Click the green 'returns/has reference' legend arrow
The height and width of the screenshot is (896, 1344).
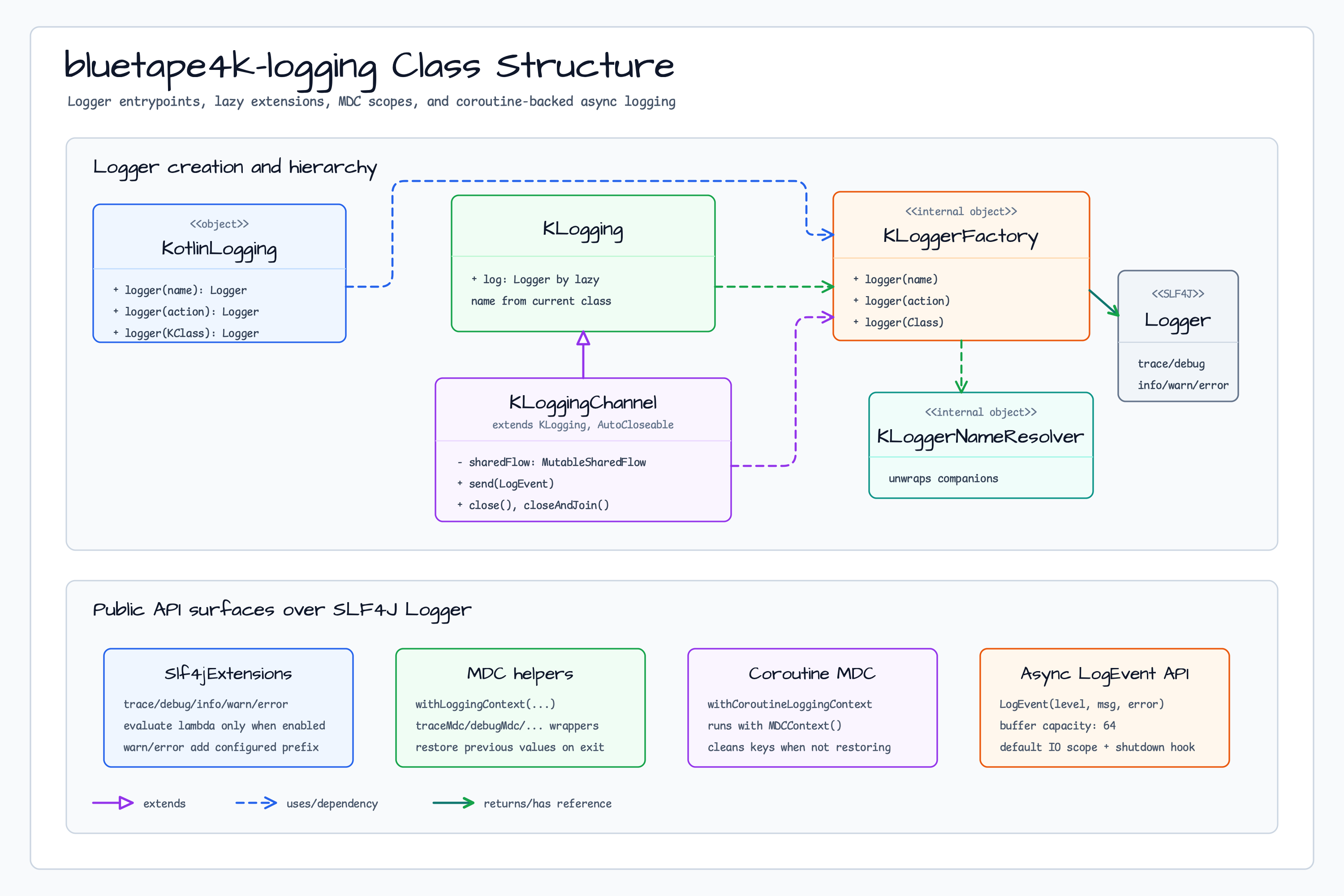(x=454, y=803)
